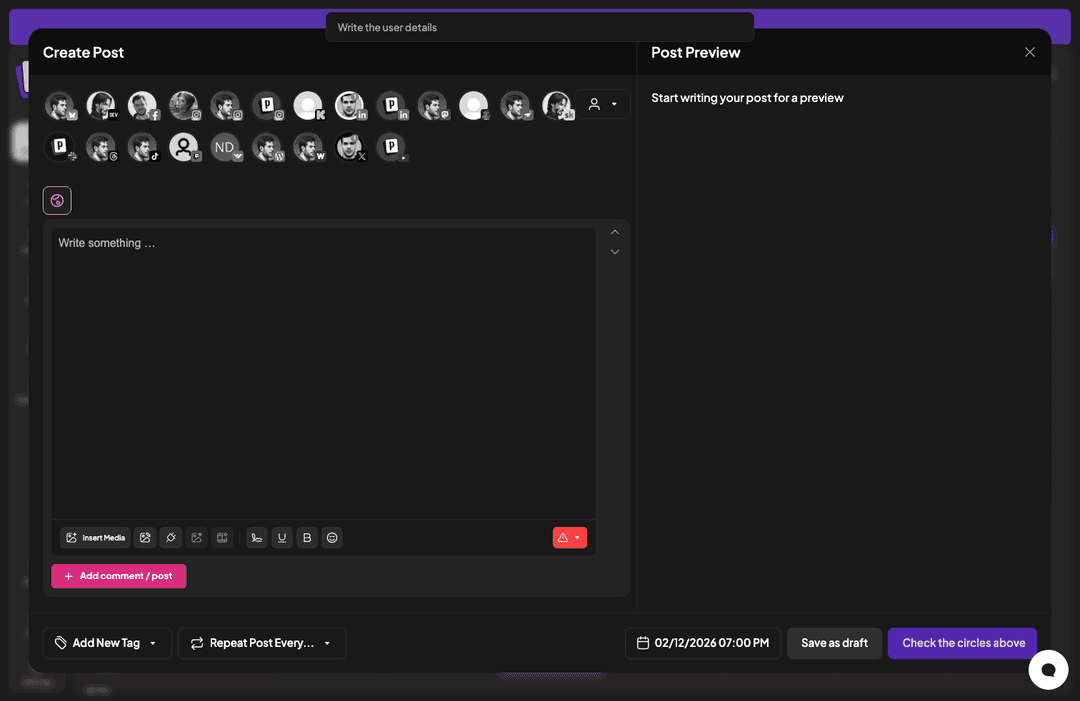The width and height of the screenshot is (1080, 701).
Task: Open the account selector dropdown beside the avatars
Action: tap(603, 104)
